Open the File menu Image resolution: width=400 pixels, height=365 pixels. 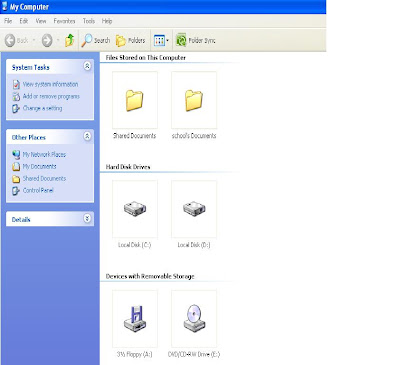pyautogui.click(x=8, y=21)
